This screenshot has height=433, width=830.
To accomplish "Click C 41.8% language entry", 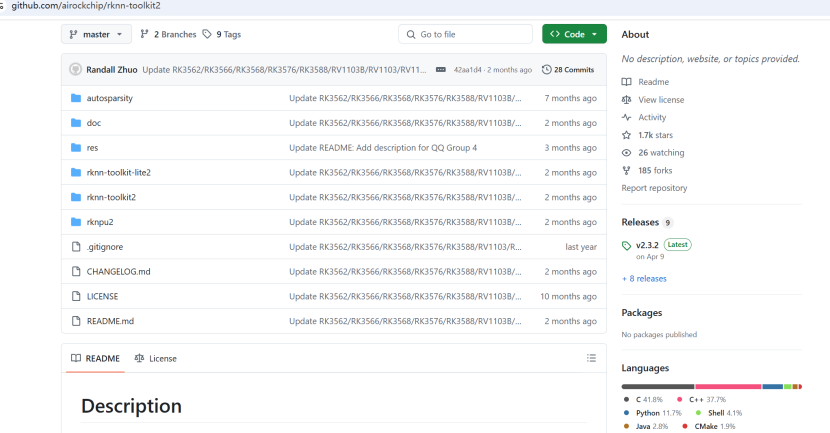I will pos(643,400).
